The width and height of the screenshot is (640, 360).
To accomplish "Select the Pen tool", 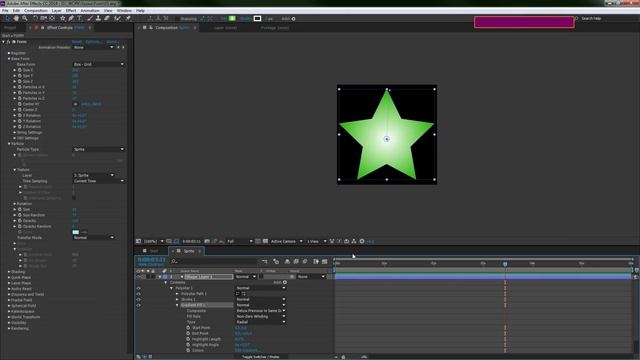I will pyautogui.click(x=71, y=18).
